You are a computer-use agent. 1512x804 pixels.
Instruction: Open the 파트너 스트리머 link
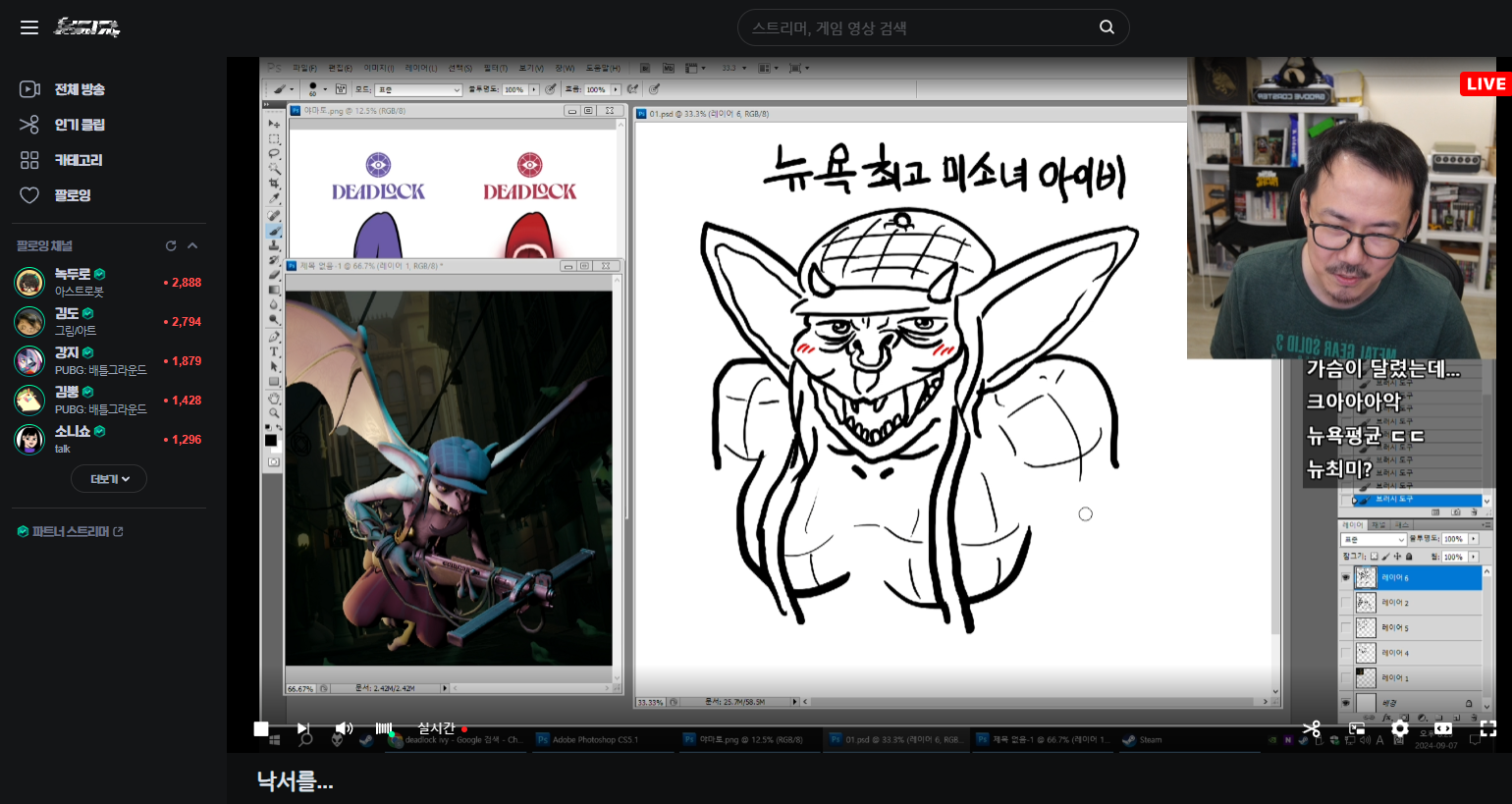71,531
